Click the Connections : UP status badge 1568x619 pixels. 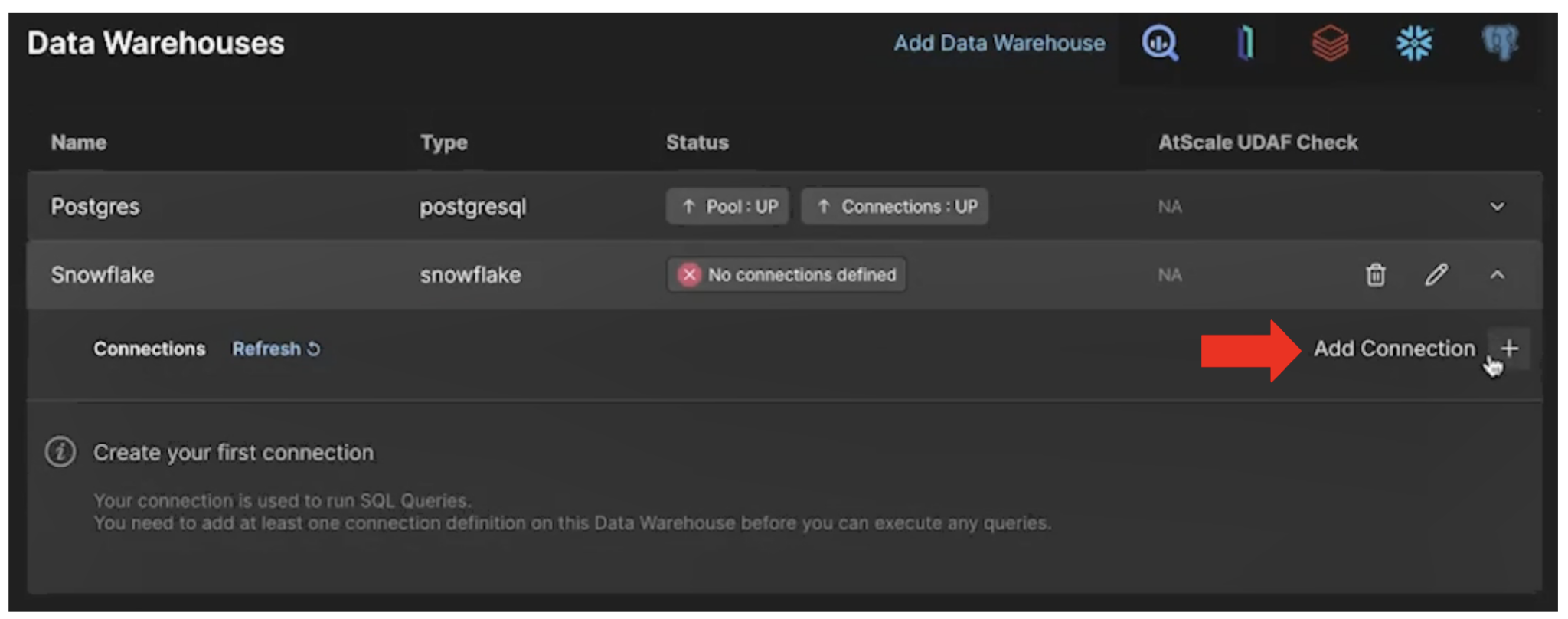894,207
